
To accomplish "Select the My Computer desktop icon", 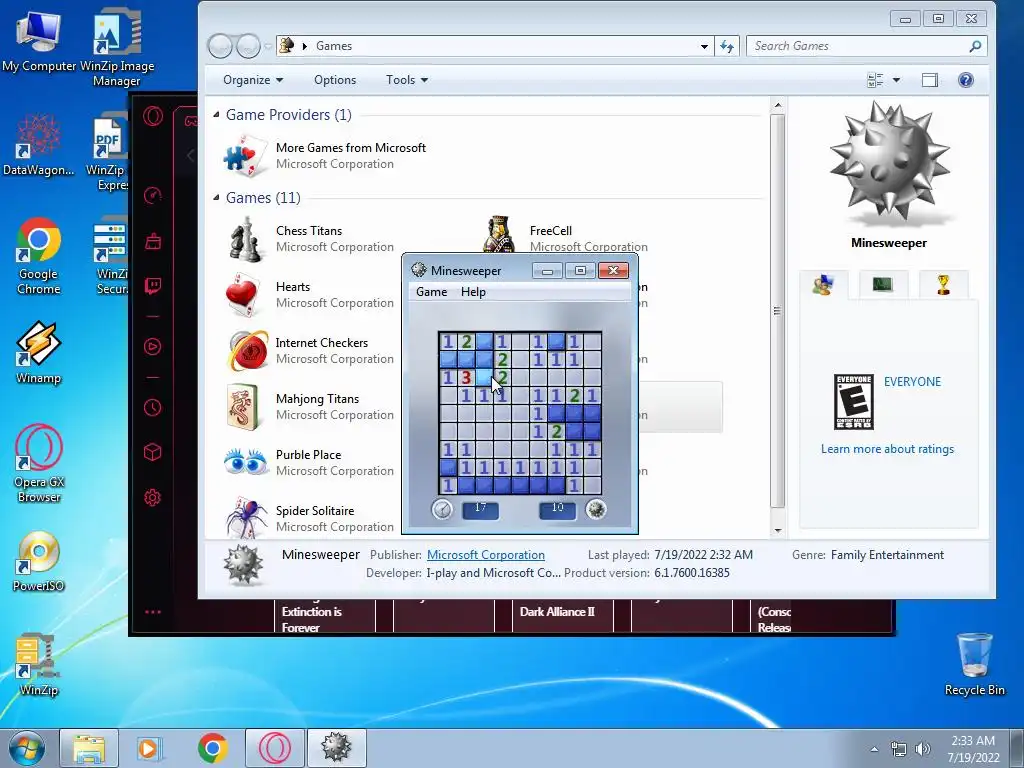I will coord(39,41).
